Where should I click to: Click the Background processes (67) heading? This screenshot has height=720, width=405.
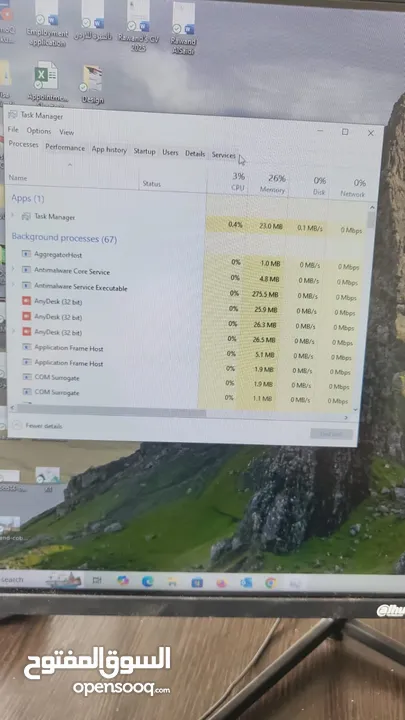(x=64, y=238)
